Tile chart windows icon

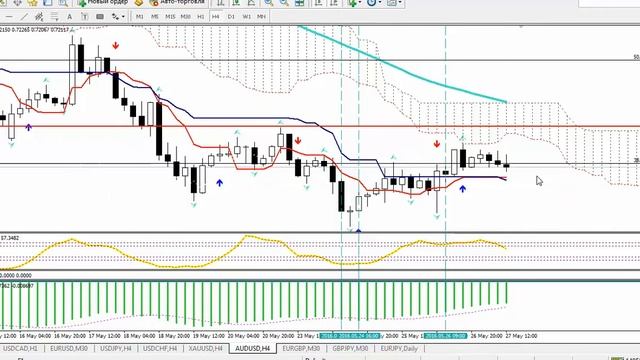pos(300,2)
